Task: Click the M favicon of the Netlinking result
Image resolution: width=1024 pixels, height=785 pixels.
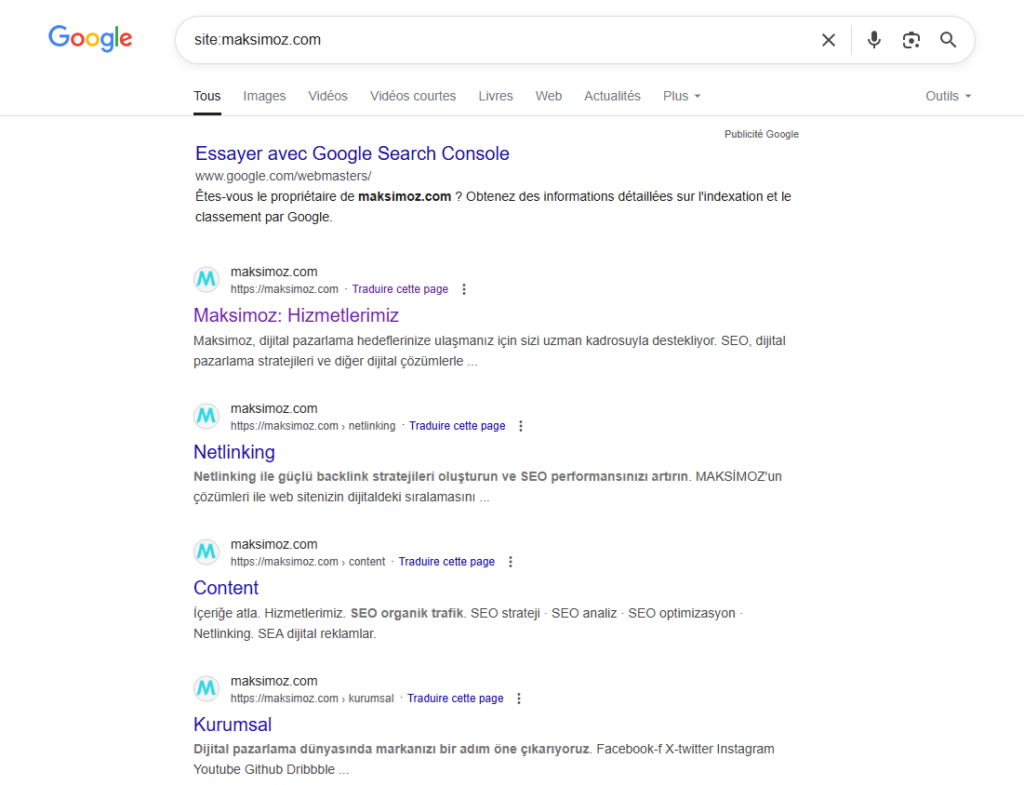Action: click(206, 416)
